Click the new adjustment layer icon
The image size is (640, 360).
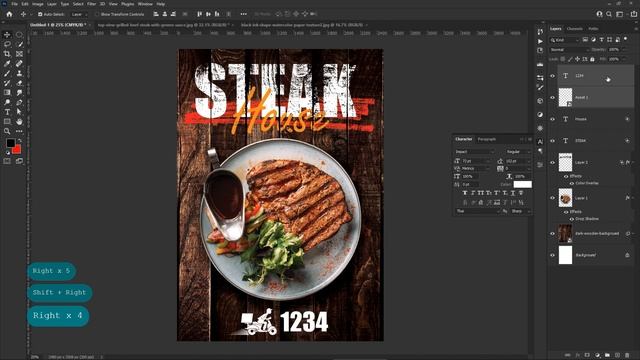coord(597,356)
